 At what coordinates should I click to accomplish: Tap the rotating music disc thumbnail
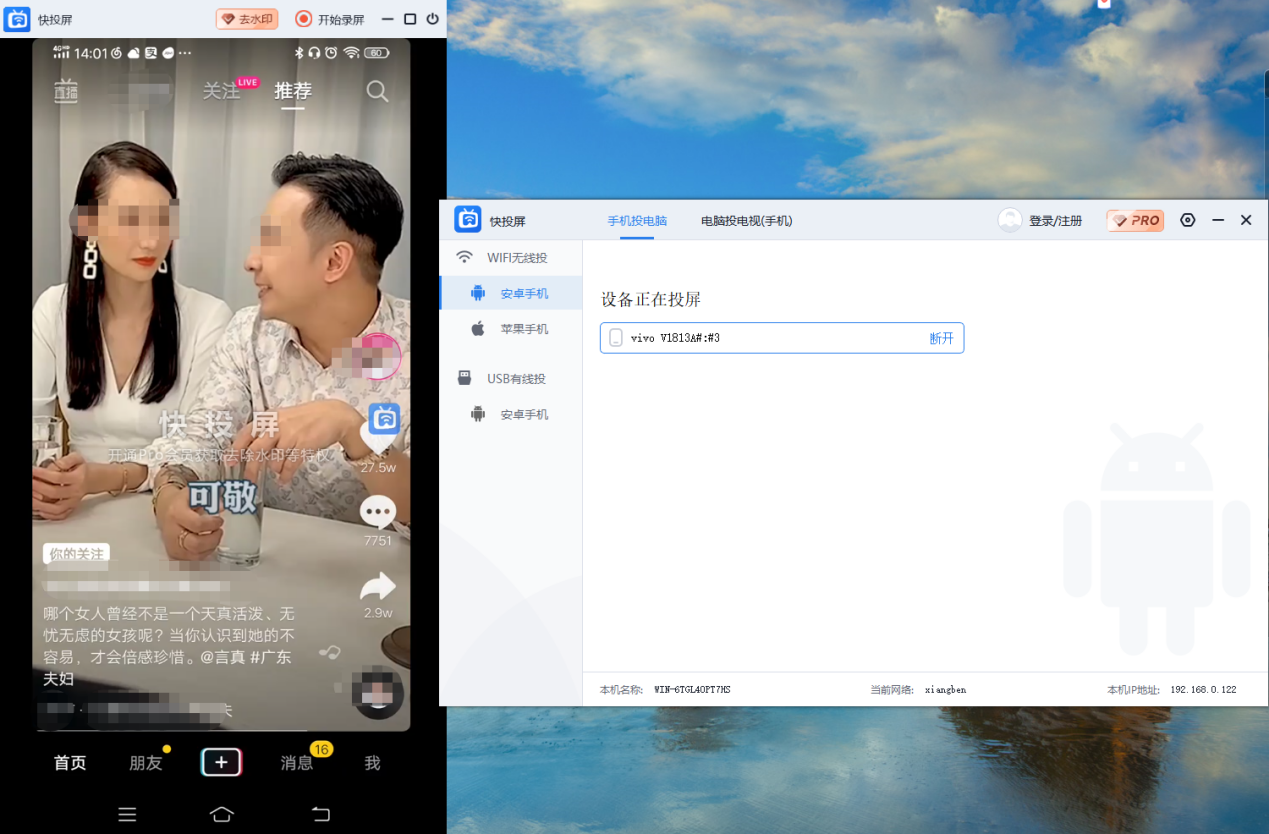point(378,692)
